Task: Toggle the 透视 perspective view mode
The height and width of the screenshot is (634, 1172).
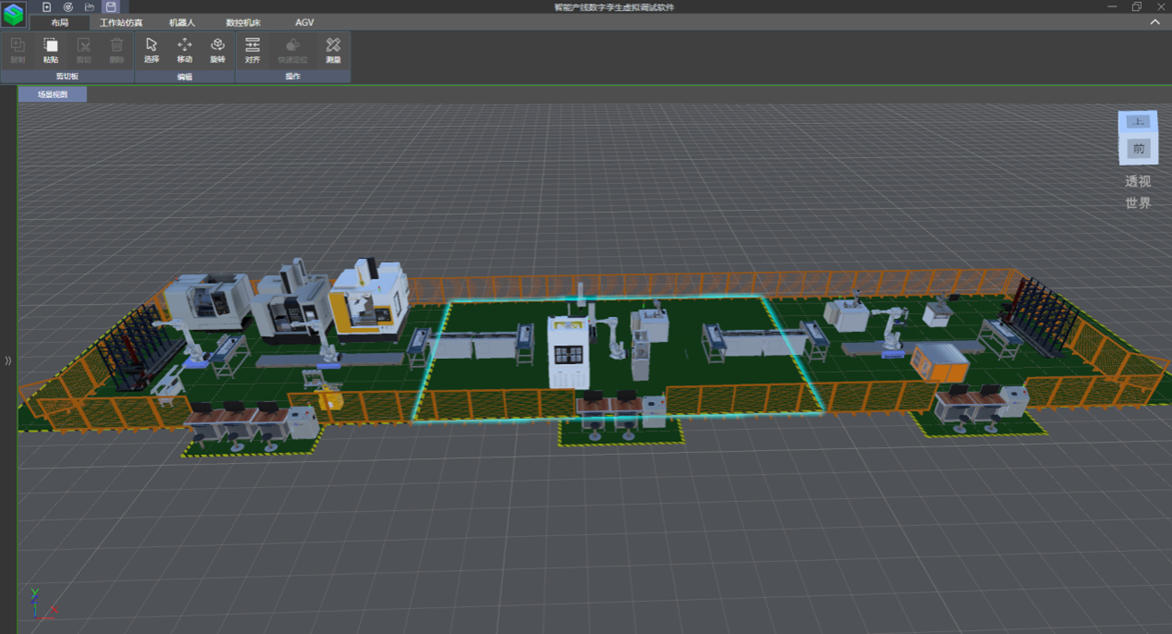Action: 1138,181
